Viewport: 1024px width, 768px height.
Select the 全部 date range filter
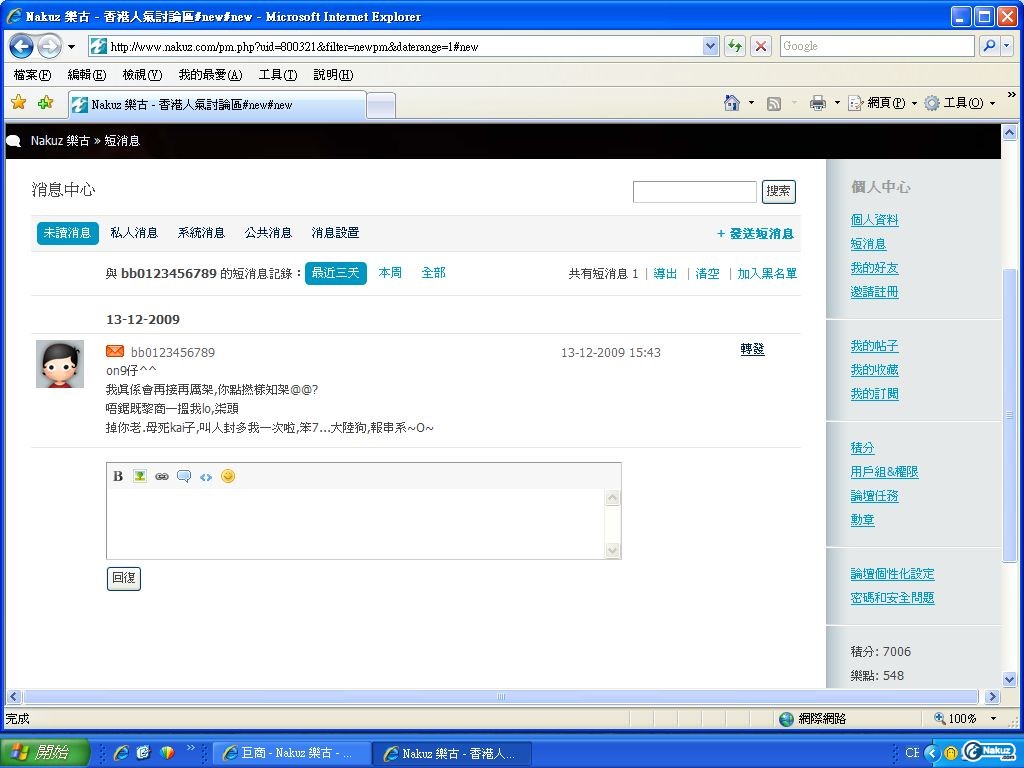click(x=433, y=273)
